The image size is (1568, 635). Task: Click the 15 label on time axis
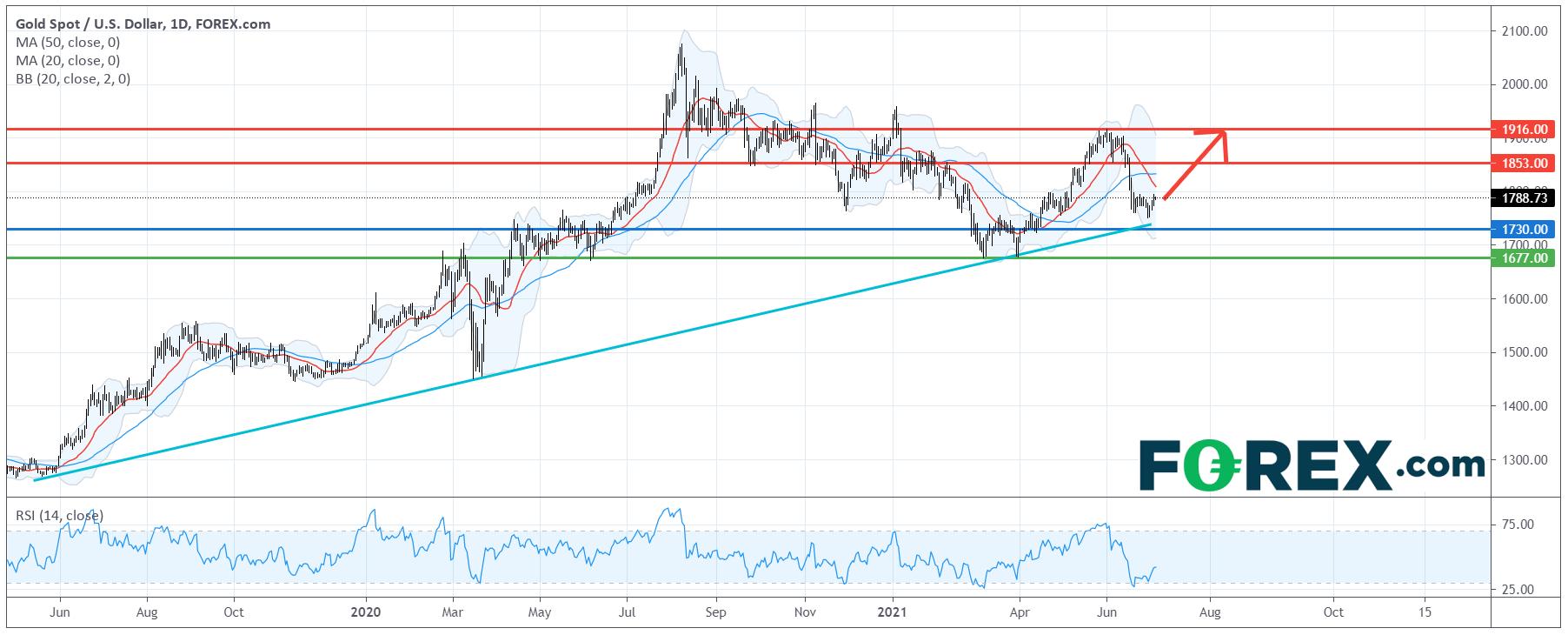tap(1425, 612)
